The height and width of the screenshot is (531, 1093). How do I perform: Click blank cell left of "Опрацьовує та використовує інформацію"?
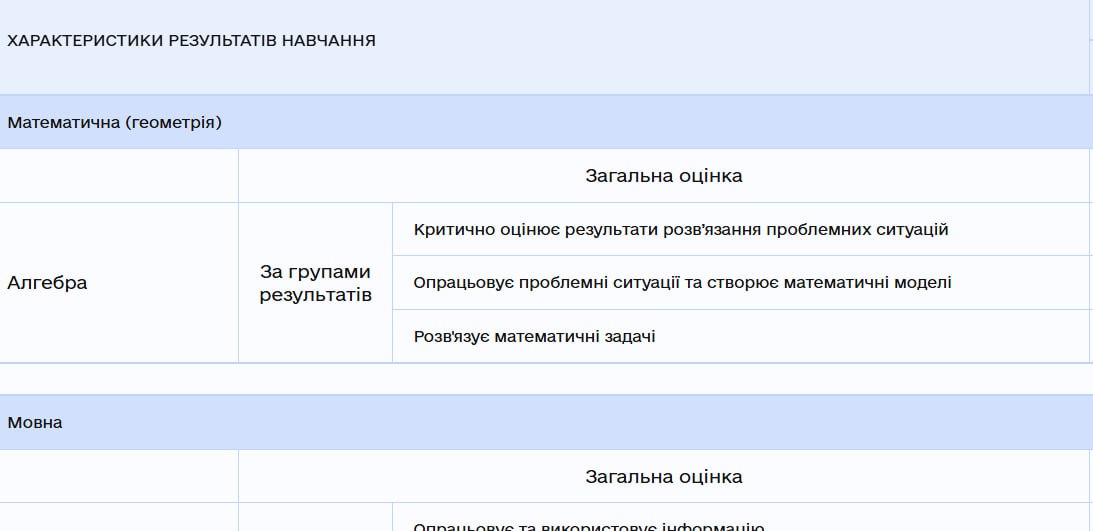(x=315, y=518)
